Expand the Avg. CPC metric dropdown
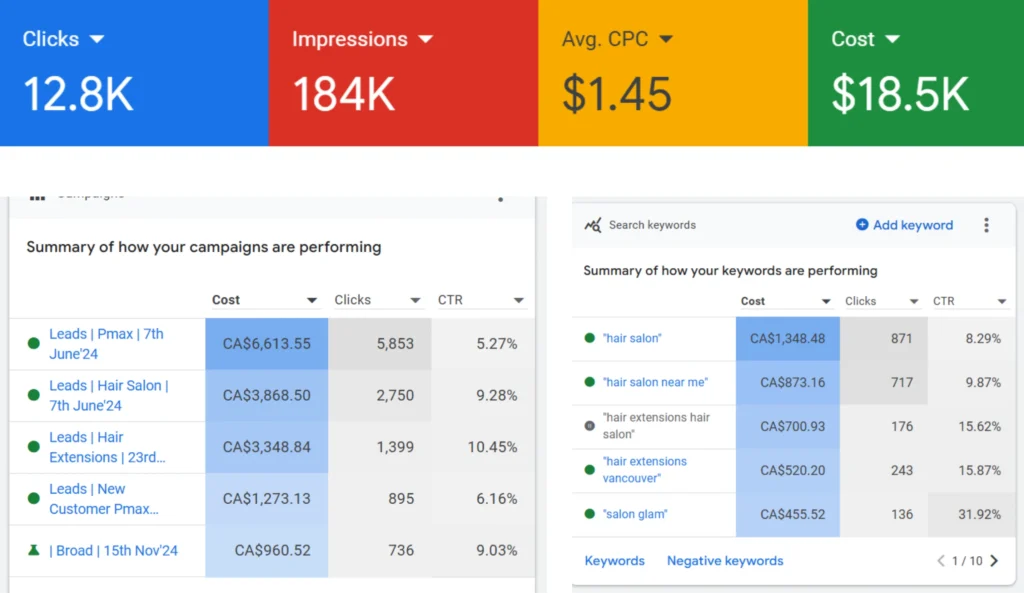 coord(665,39)
